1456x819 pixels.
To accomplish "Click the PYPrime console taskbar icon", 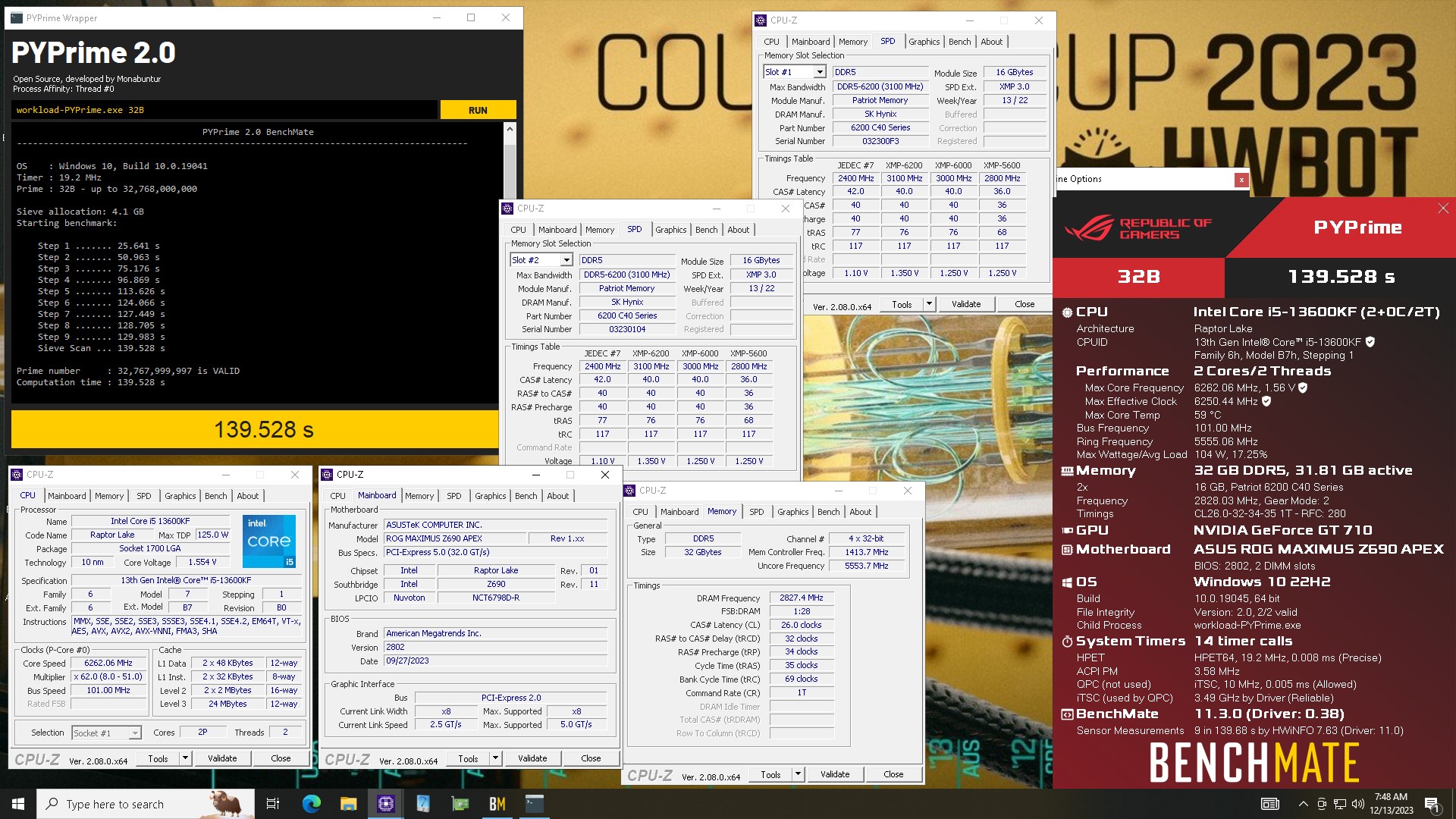I will 535,804.
